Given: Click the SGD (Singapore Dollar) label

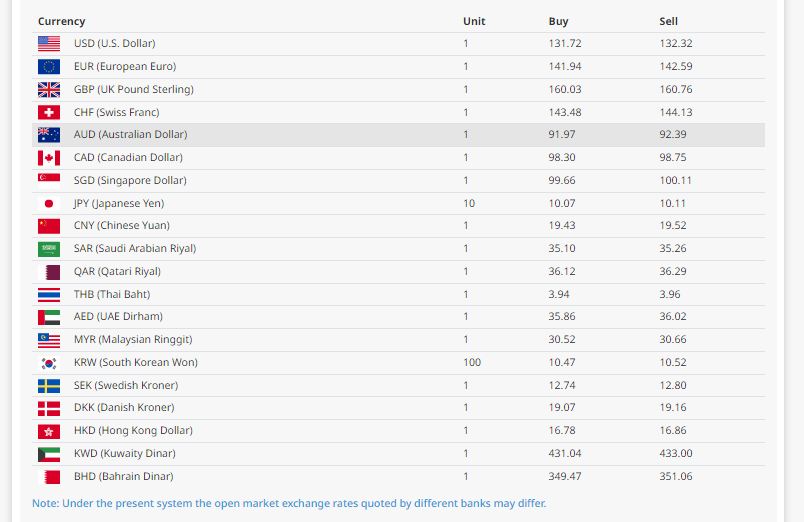Looking at the screenshot, I should coord(130,181).
